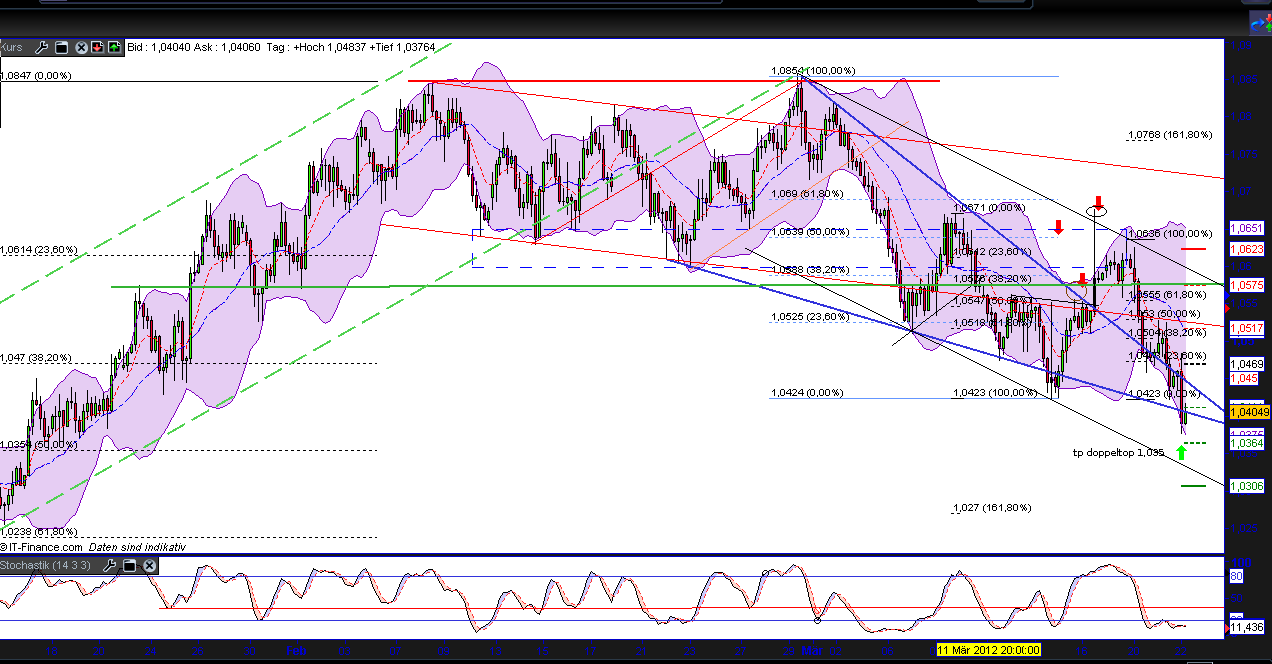This screenshot has height=664, width=1272.
Task: Select the green up-arrow marker near doppeltop label
Action: [x=1181, y=451]
